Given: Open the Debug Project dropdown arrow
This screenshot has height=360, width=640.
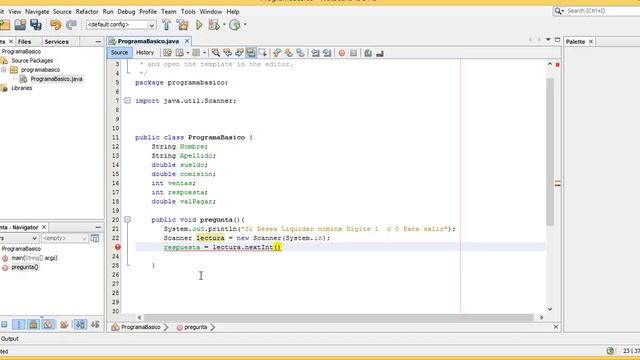Looking at the screenshot, I should click(224, 24).
